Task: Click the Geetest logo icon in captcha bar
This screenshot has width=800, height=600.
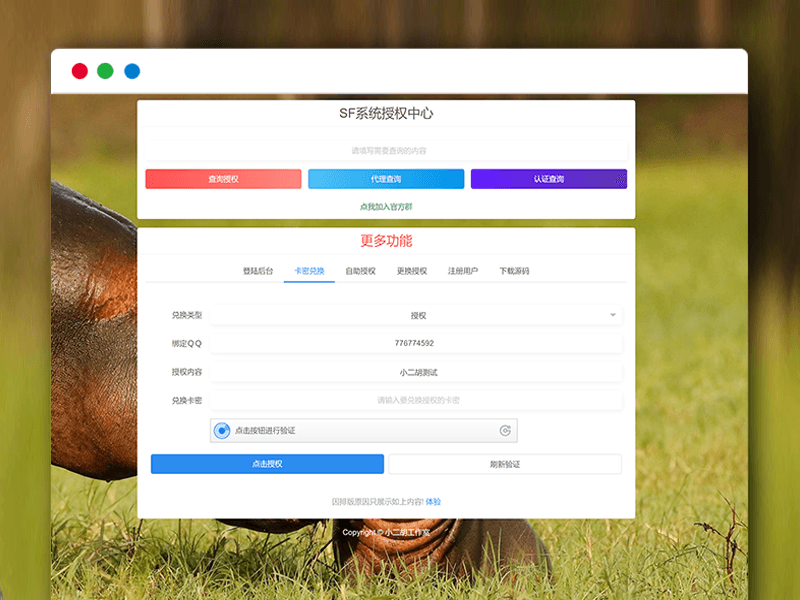Action: click(x=506, y=431)
